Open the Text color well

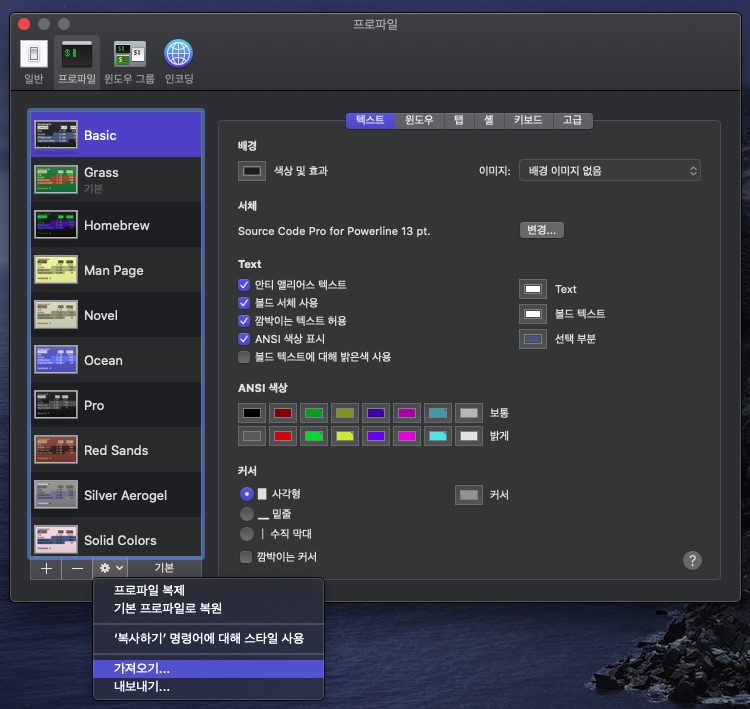(533, 289)
